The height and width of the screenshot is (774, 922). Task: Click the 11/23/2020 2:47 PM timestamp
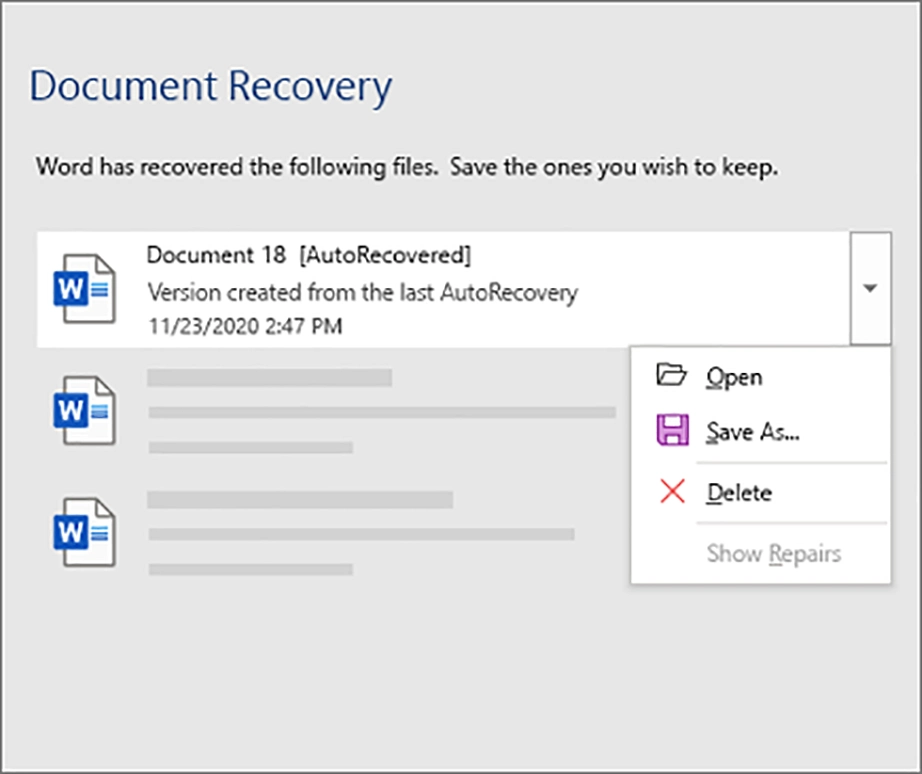(x=245, y=326)
